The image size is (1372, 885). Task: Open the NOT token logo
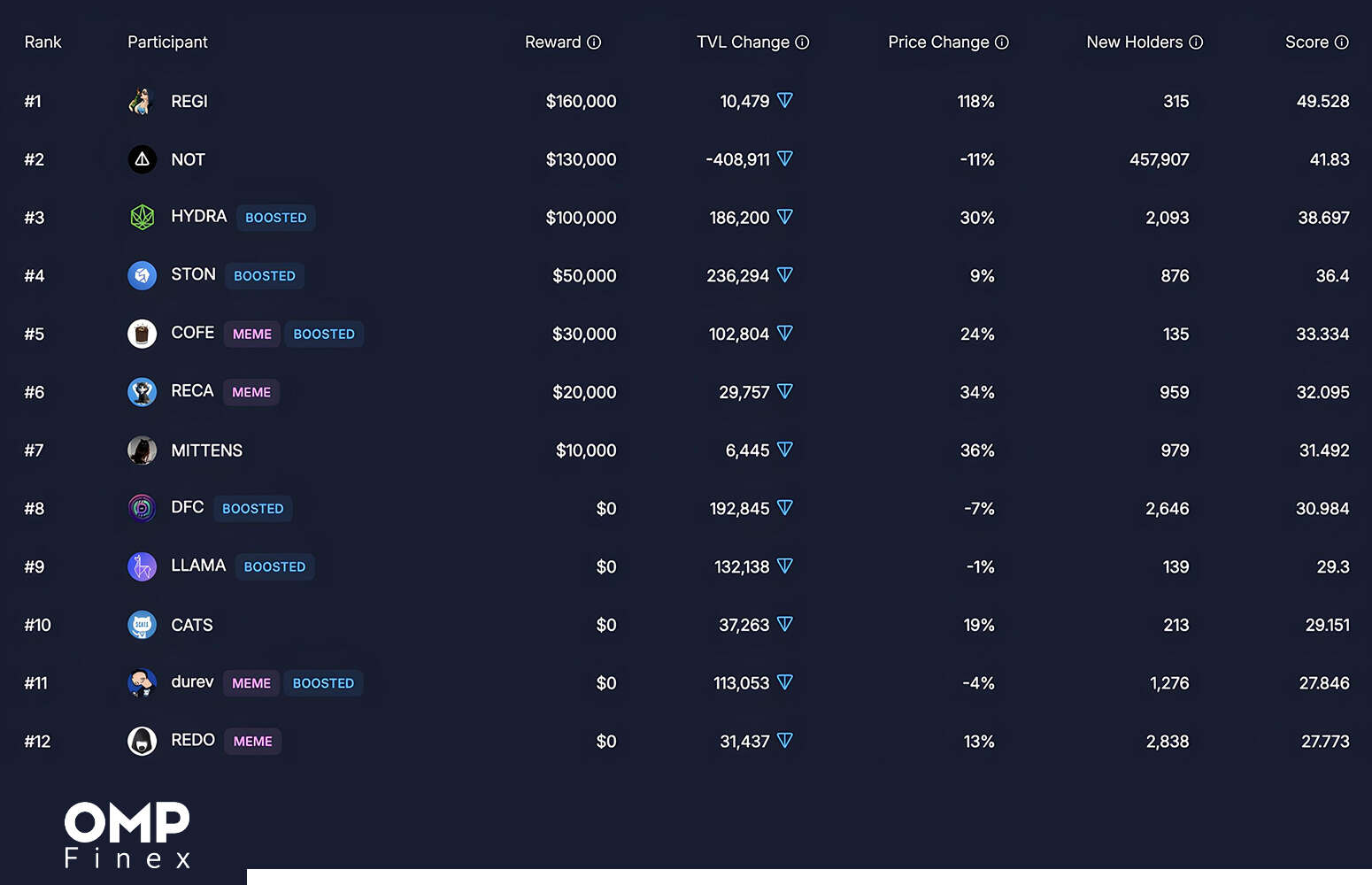point(143,159)
